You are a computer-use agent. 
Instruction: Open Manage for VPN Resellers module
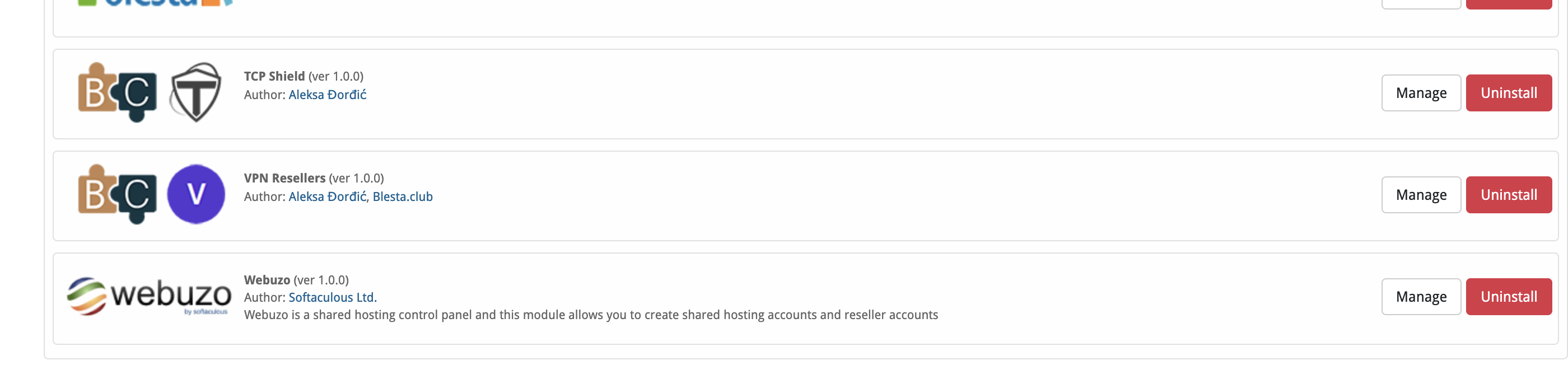pyautogui.click(x=1421, y=195)
